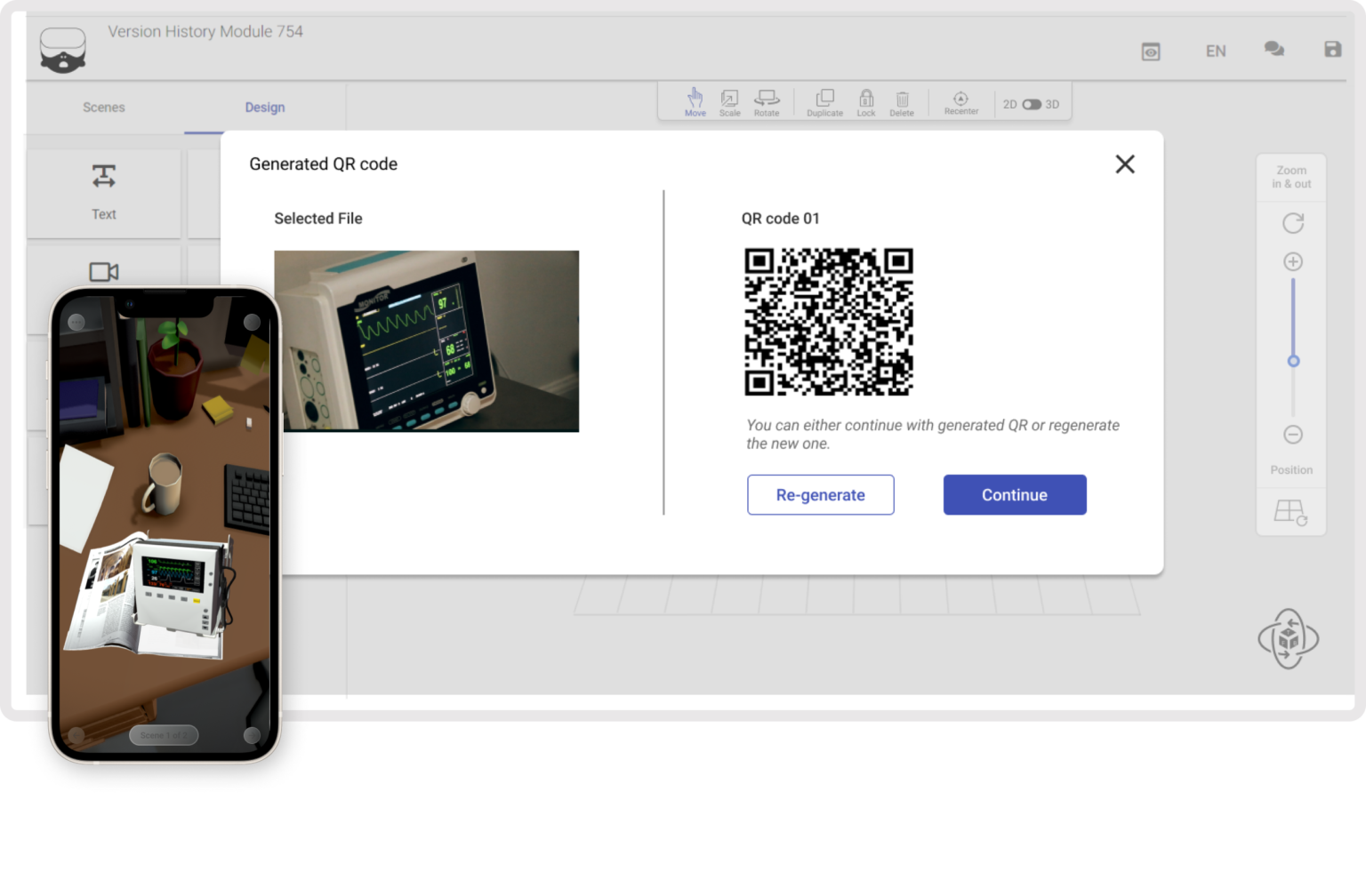Click the QR code 01 image

[x=829, y=322]
